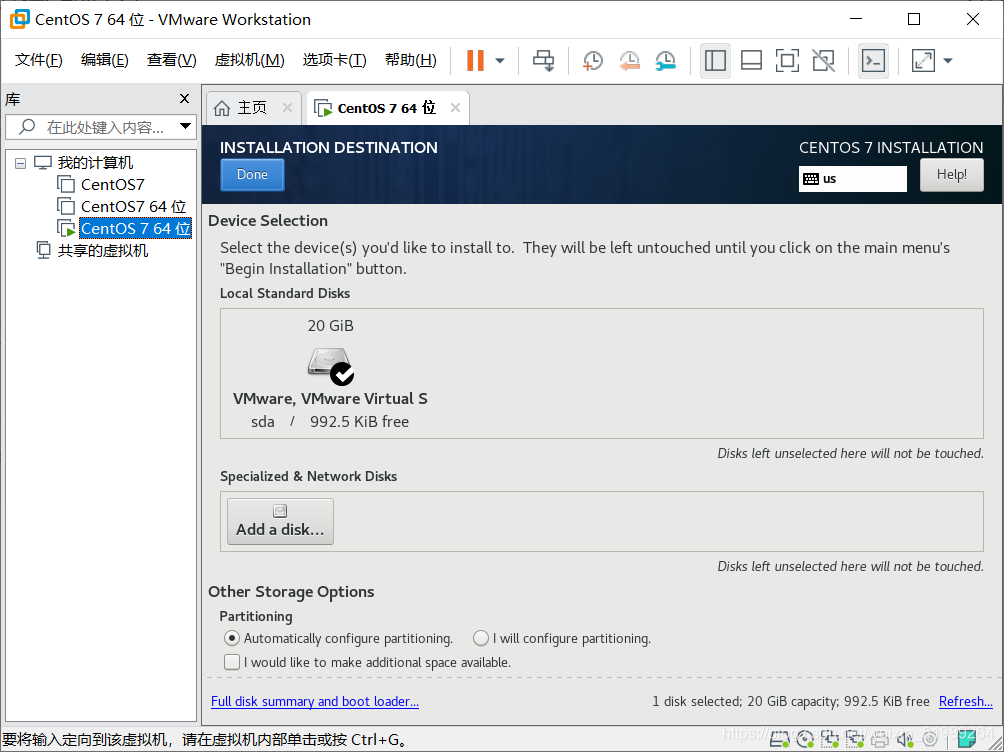The image size is (1004, 752).
Task: Revert the VM to its snapshot
Action: [x=629, y=60]
